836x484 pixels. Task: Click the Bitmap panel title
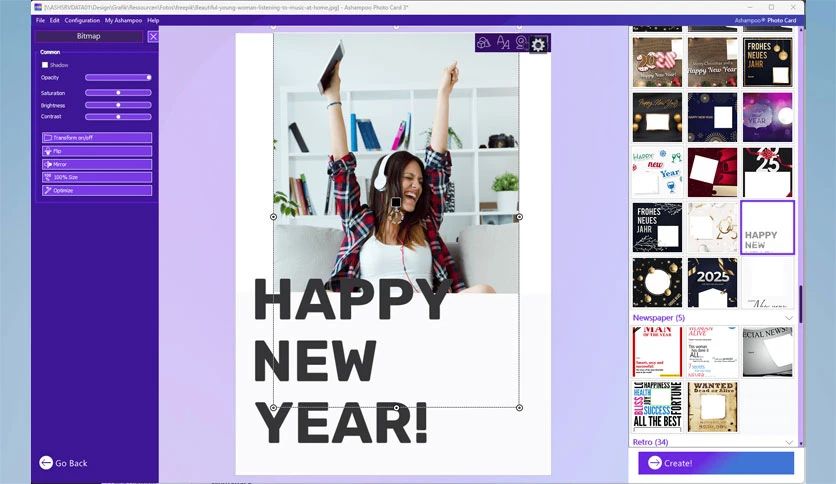[89, 36]
